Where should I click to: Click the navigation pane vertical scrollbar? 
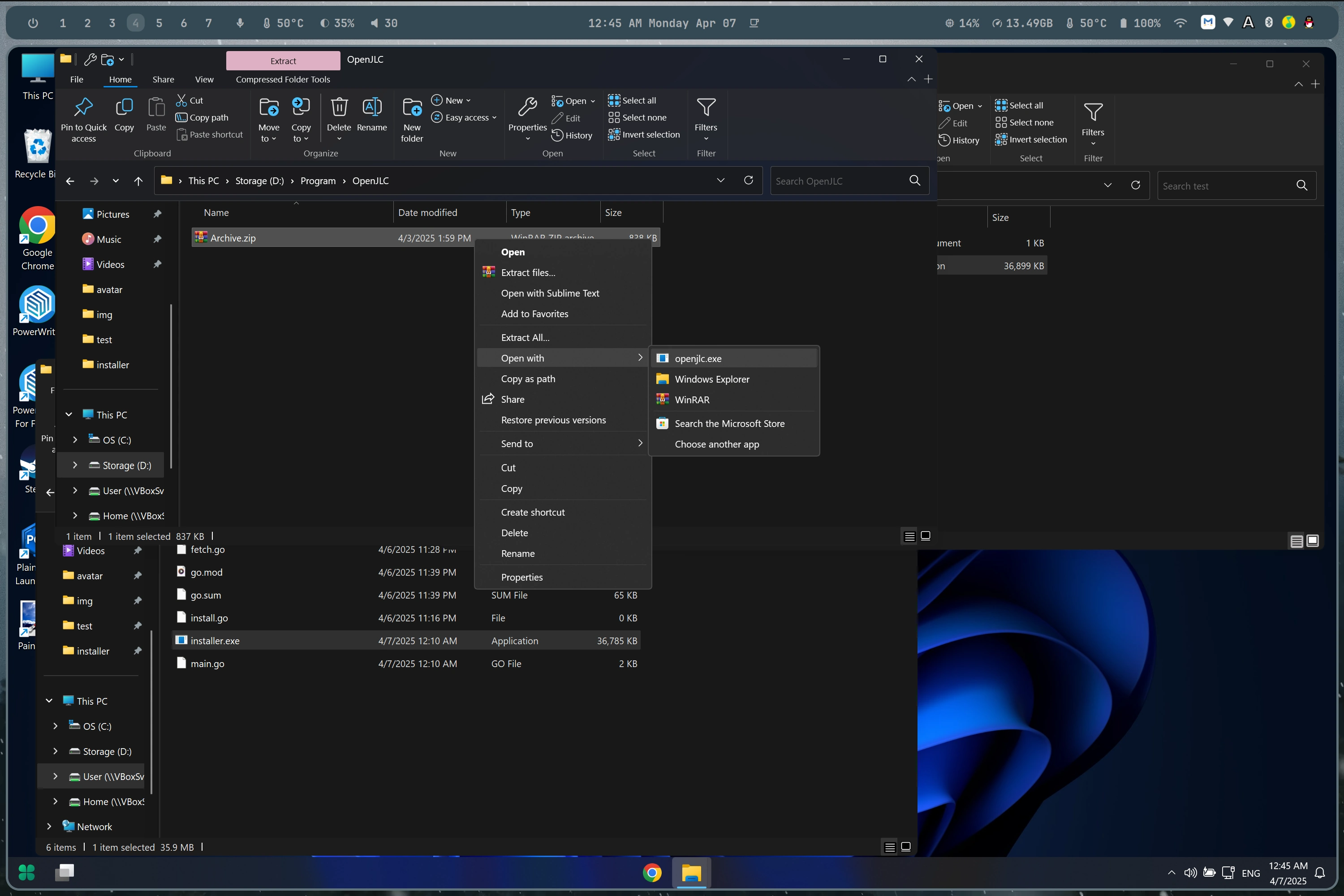click(x=171, y=386)
